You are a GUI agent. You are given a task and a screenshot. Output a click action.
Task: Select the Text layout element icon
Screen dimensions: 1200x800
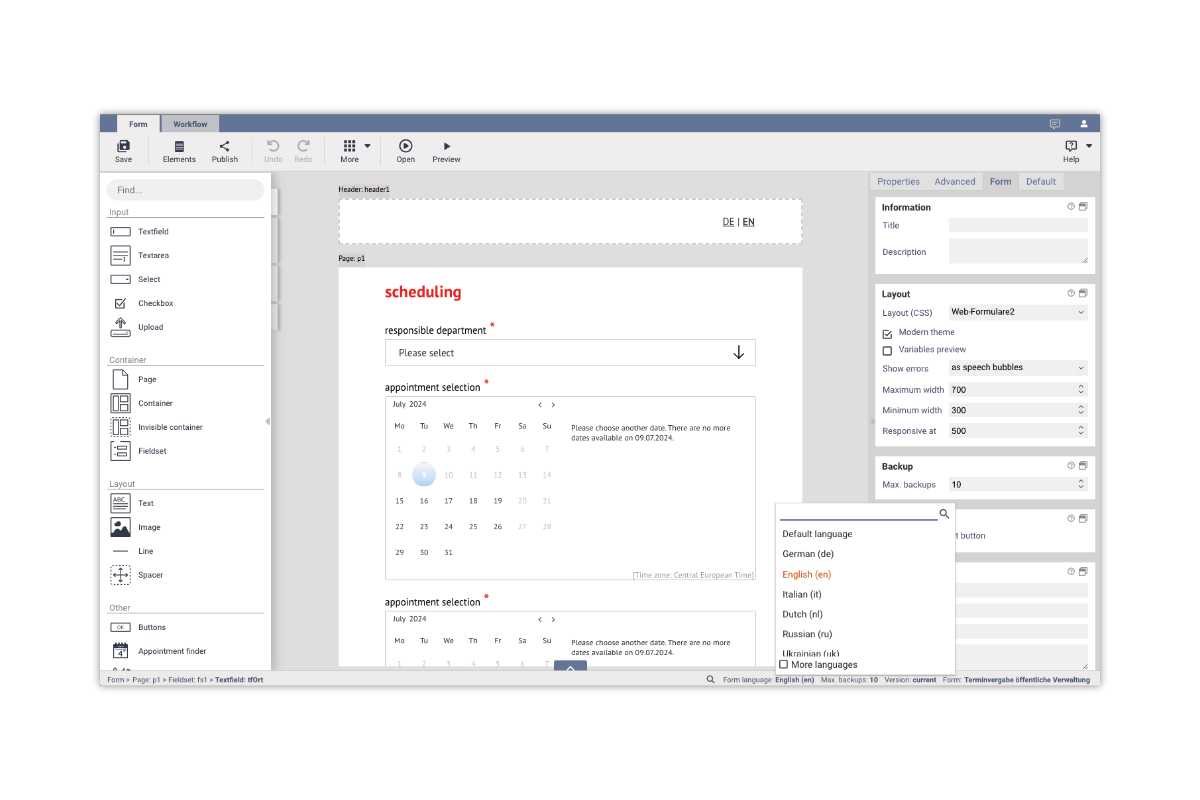pyautogui.click(x=120, y=503)
